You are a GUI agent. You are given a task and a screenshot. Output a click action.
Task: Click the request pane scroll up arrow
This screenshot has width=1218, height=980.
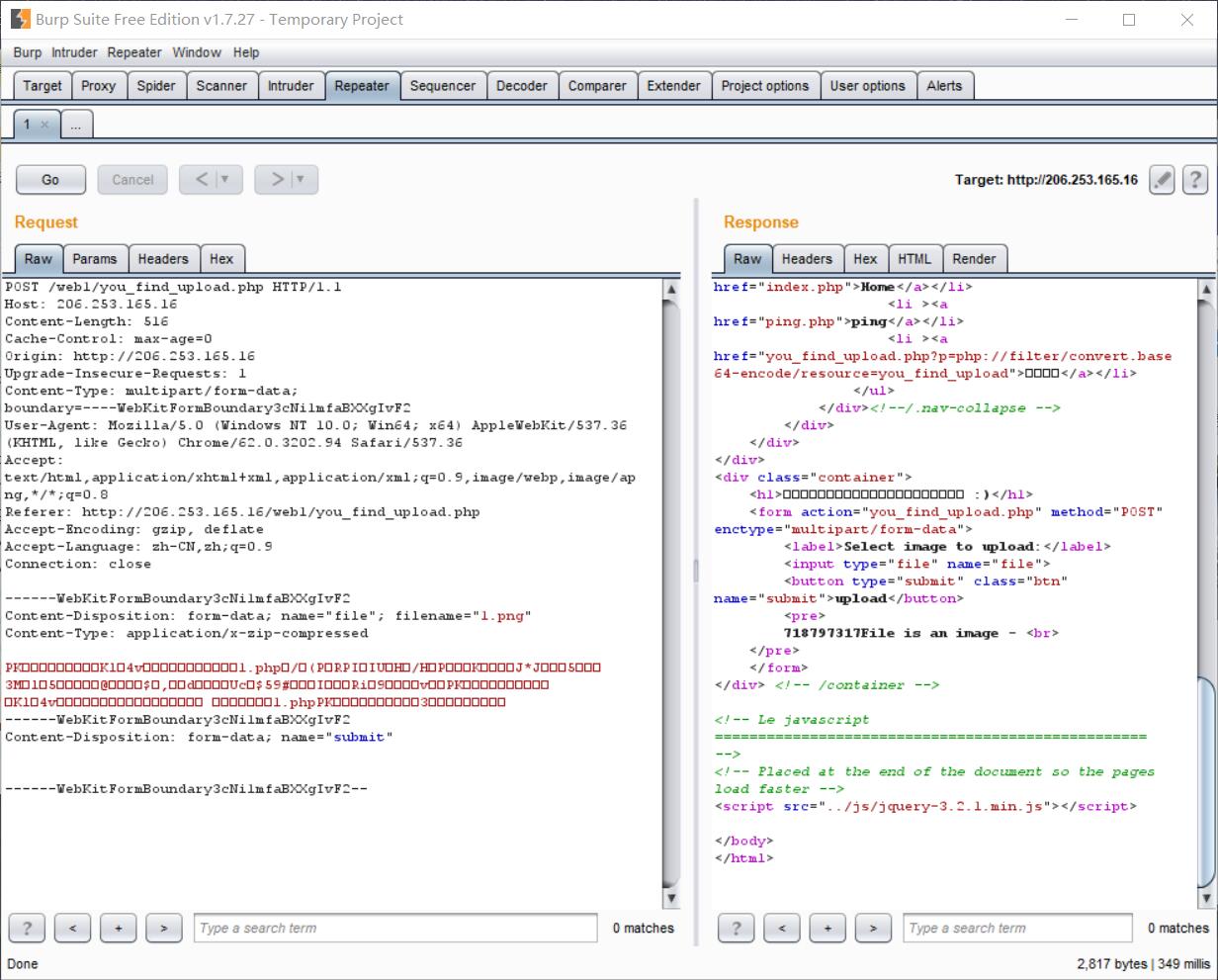tap(671, 289)
